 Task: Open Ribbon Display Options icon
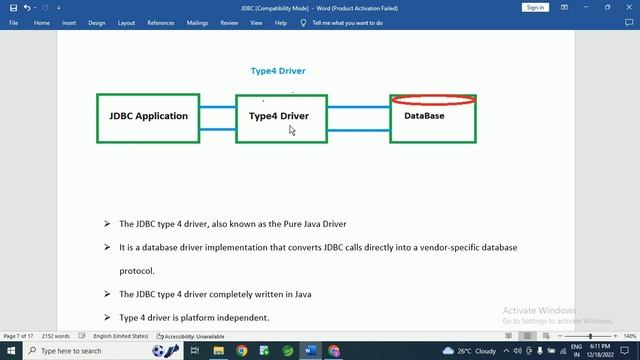pyautogui.click(x=564, y=7)
